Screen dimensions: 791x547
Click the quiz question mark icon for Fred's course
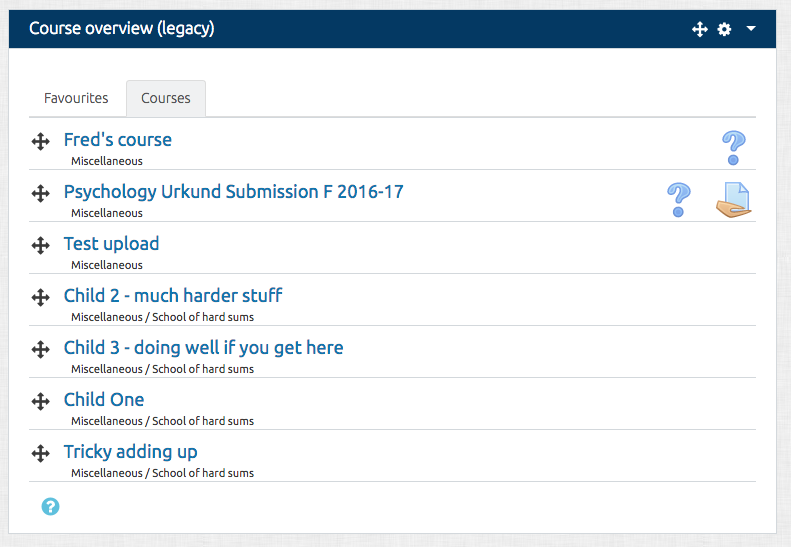point(733,148)
